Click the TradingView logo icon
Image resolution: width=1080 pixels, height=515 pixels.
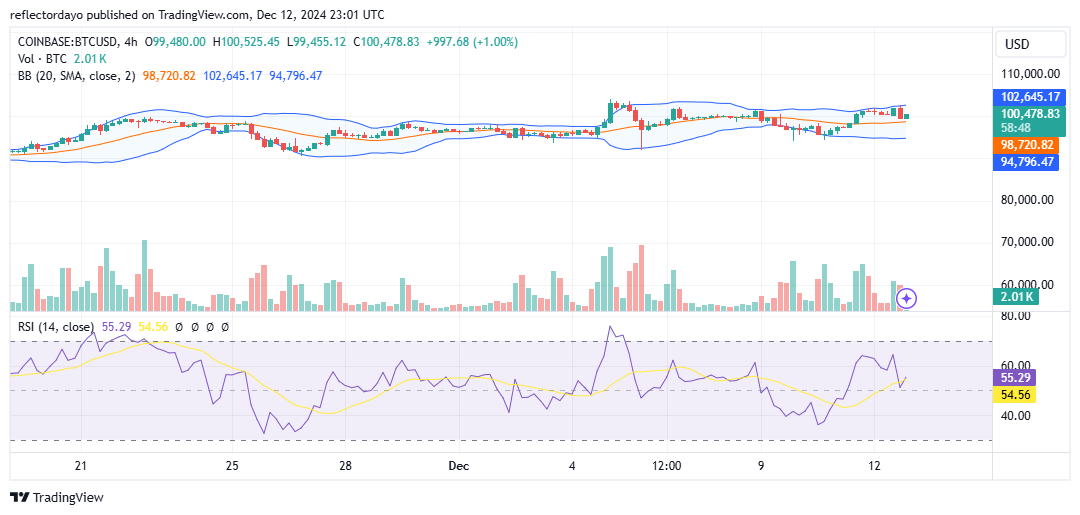(19, 497)
